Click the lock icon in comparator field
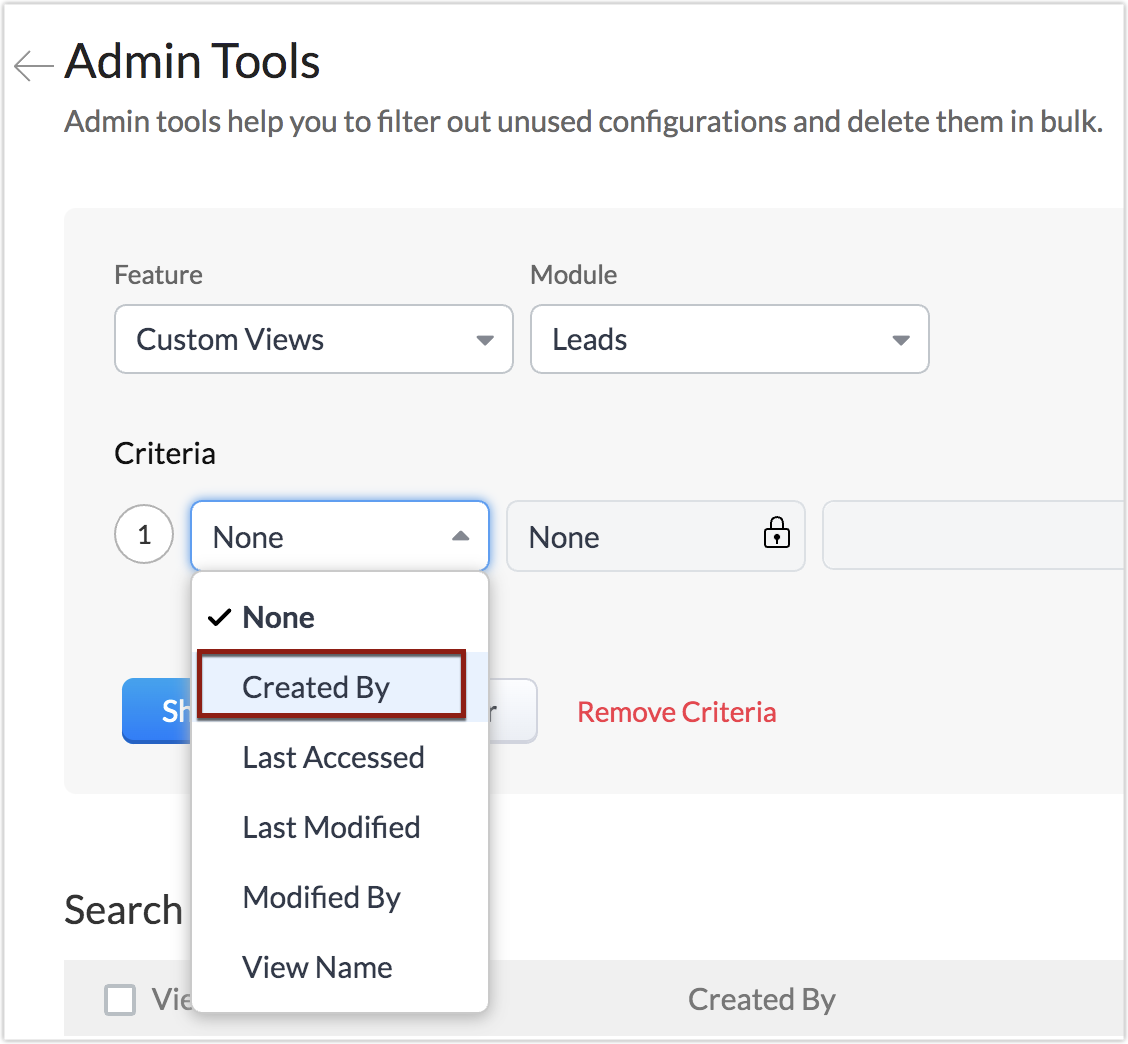 click(776, 534)
